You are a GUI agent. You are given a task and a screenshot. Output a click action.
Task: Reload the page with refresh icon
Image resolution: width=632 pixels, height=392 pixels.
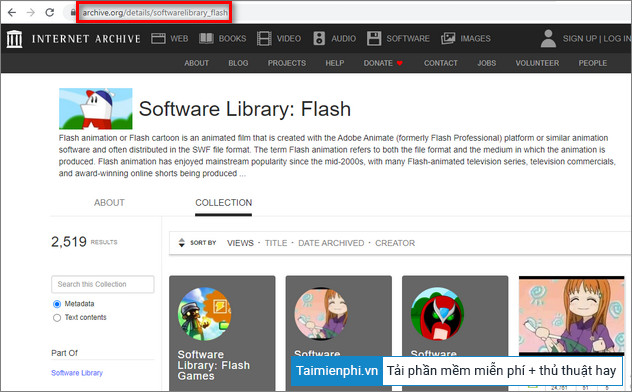coord(50,12)
